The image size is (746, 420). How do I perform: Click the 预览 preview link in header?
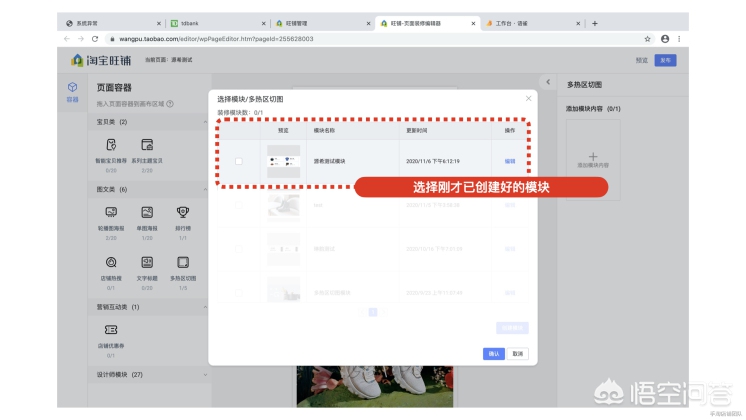pos(641,60)
